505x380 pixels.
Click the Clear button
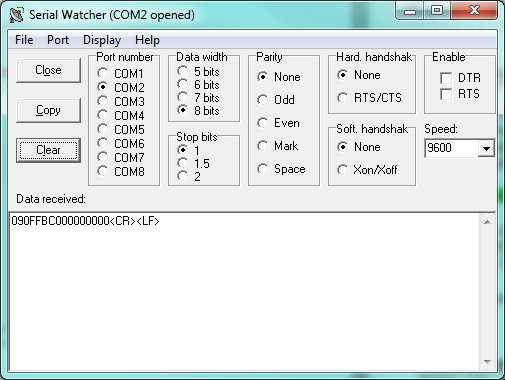pos(48,150)
